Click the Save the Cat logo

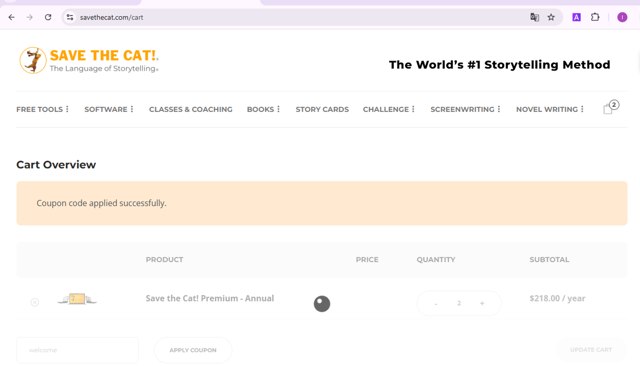click(89, 60)
